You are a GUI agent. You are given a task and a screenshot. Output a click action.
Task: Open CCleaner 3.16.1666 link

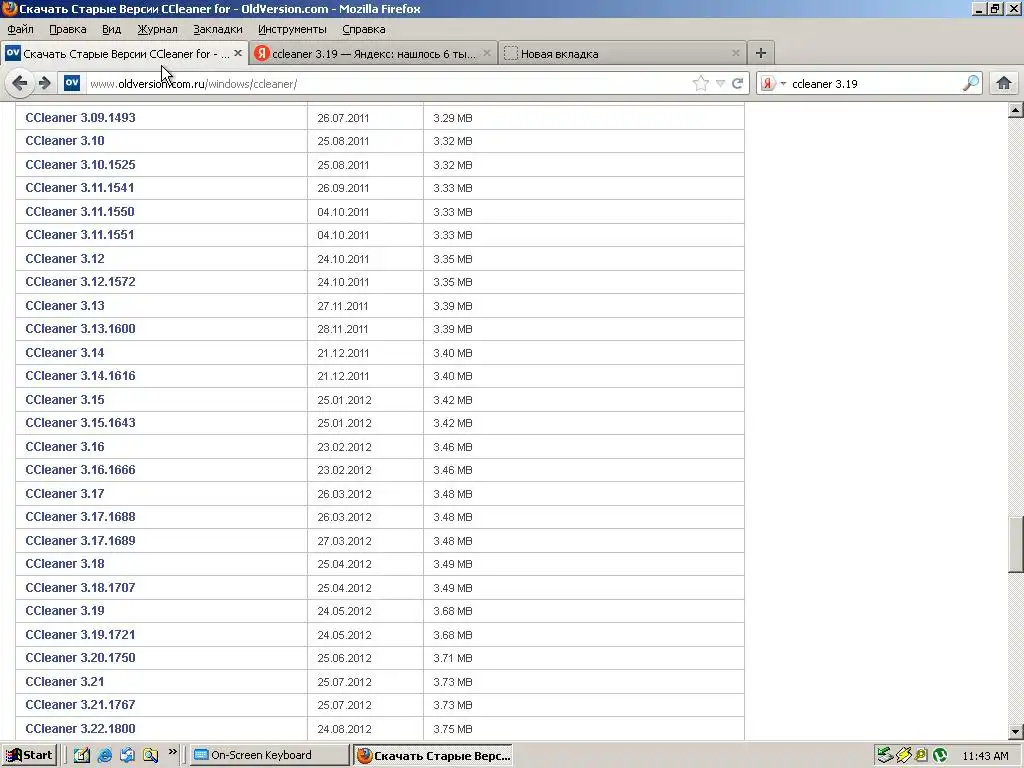80,470
